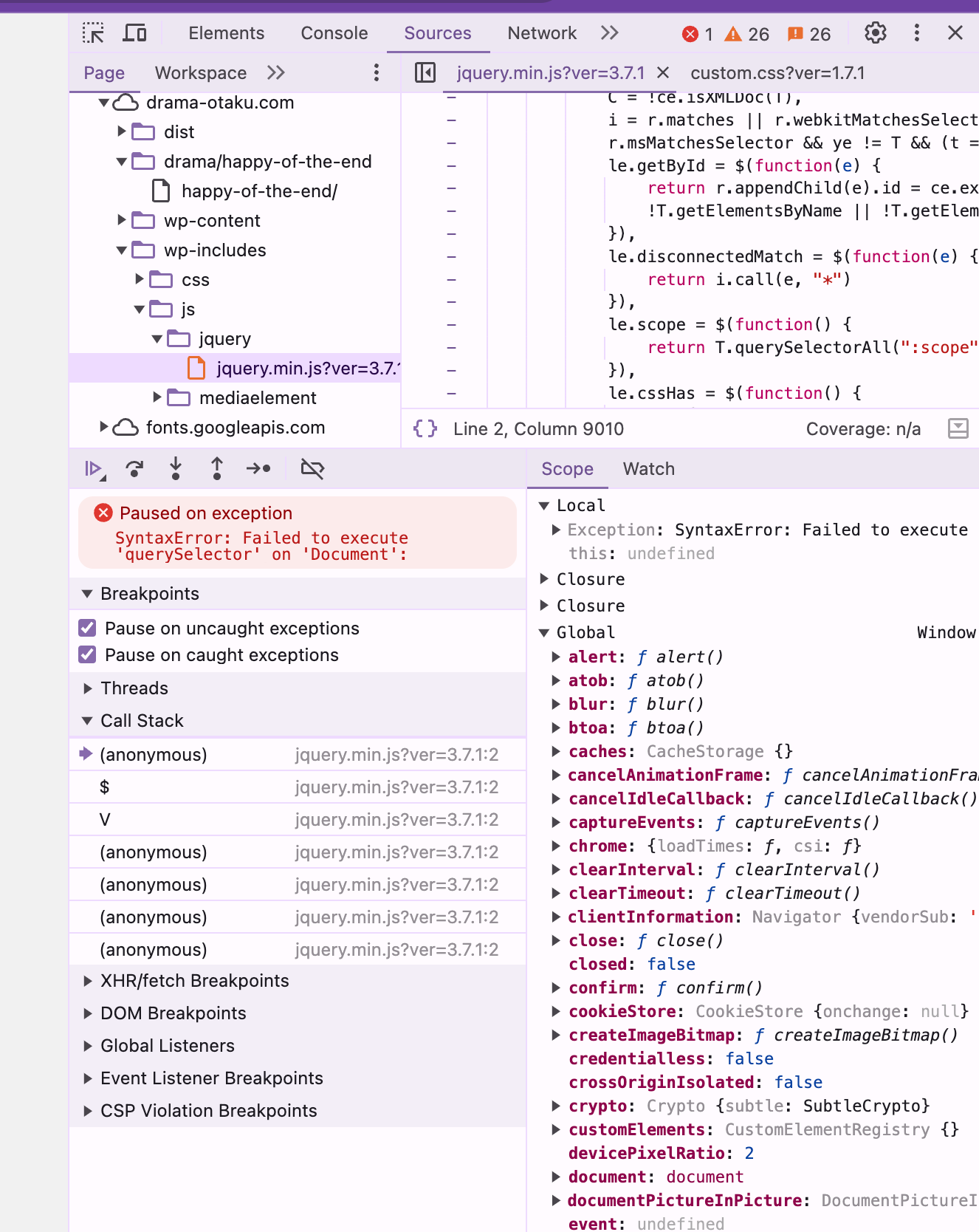Expand the clientInformation global property
979x1232 pixels.
(x=556, y=917)
